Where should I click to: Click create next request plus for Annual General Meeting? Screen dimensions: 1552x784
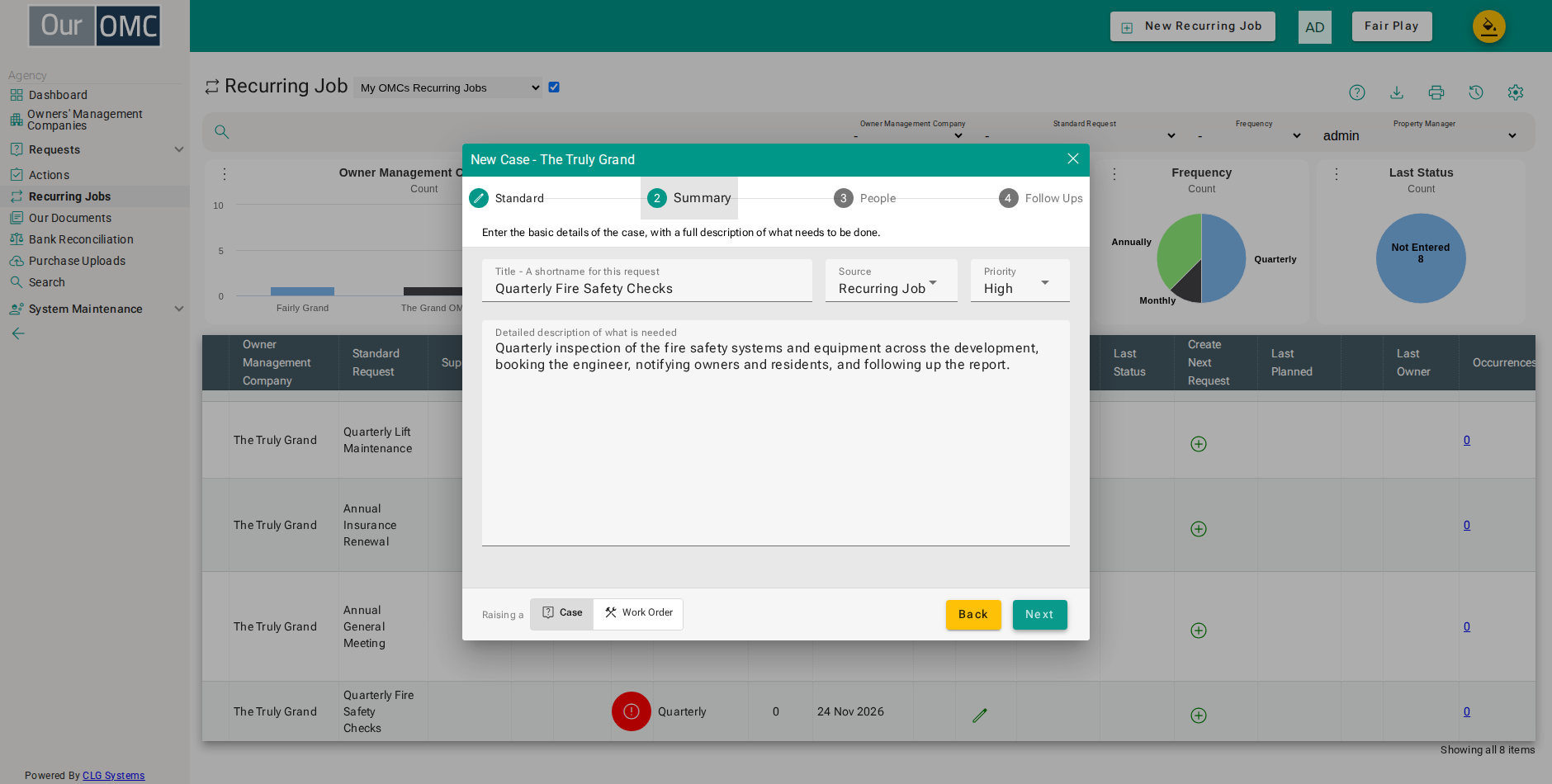coord(1199,631)
